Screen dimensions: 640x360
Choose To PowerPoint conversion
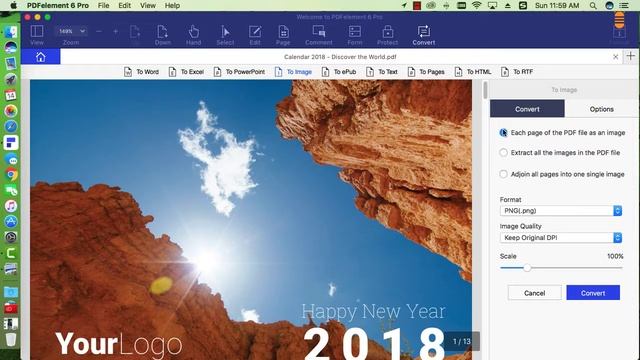tap(239, 72)
